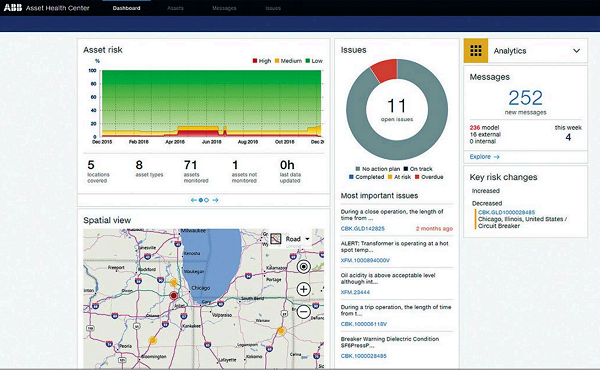Image resolution: width=600 pixels, height=370 pixels.
Task: Click 'During a close operation' issue text
Action: click(x=392, y=215)
